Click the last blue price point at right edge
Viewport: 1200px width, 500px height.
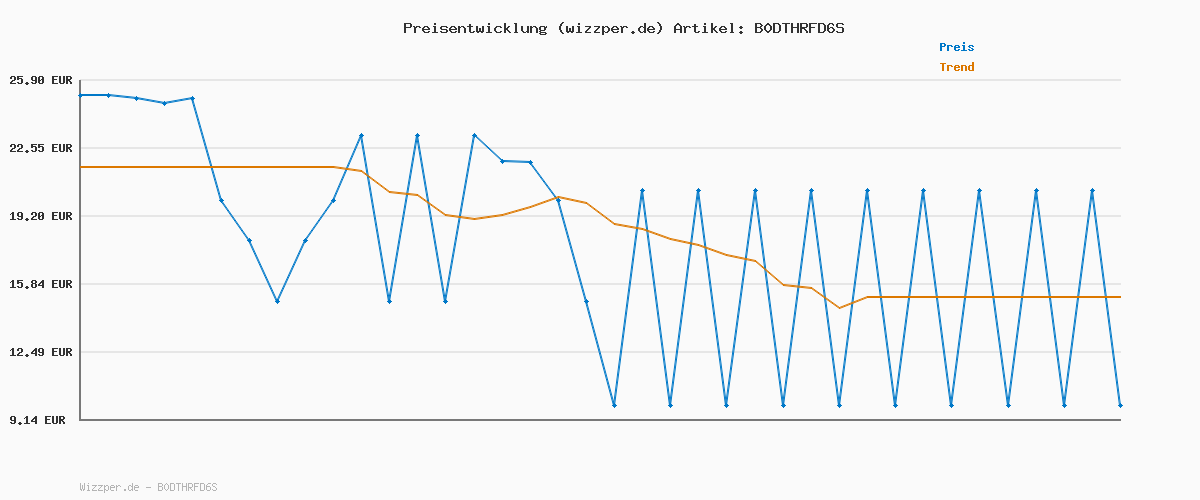(x=1120, y=405)
